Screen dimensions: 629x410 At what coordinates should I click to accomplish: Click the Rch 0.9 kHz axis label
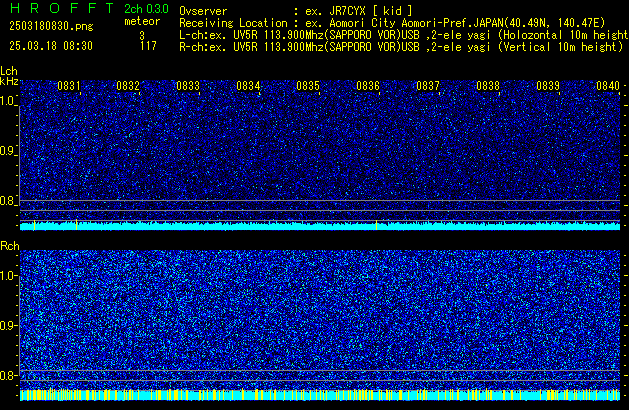pos(7,325)
